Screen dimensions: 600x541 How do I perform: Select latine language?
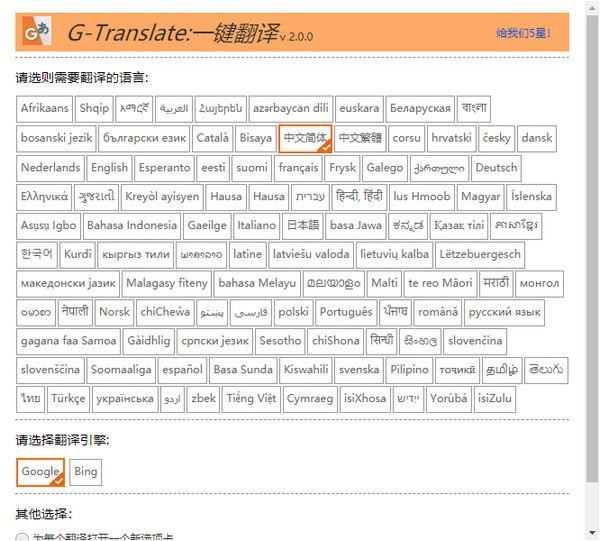point(247,255)
